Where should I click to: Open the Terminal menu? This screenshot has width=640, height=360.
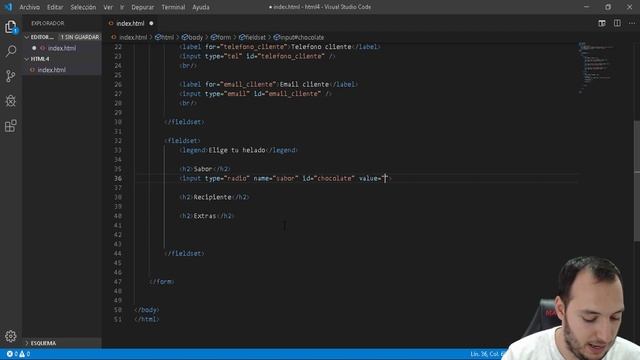coord(173,7)
